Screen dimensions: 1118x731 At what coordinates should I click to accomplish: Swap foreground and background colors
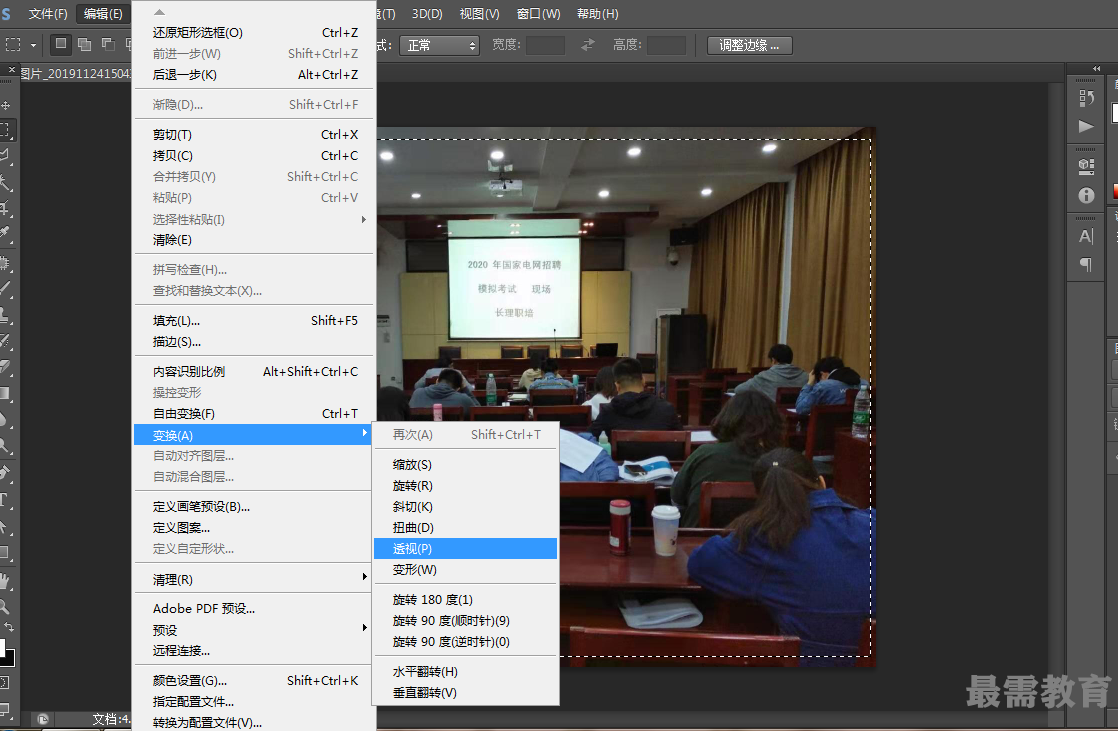(9, 628)
